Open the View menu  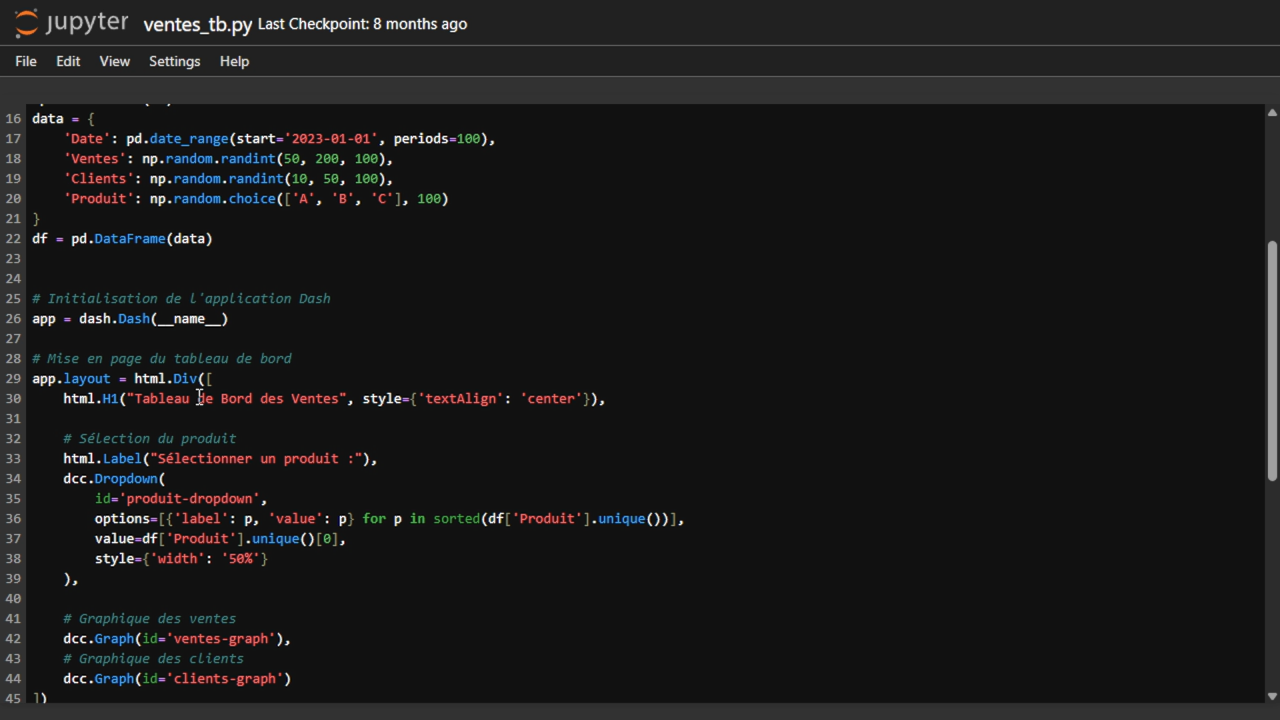pyautogui.click(x=114, y=61)
